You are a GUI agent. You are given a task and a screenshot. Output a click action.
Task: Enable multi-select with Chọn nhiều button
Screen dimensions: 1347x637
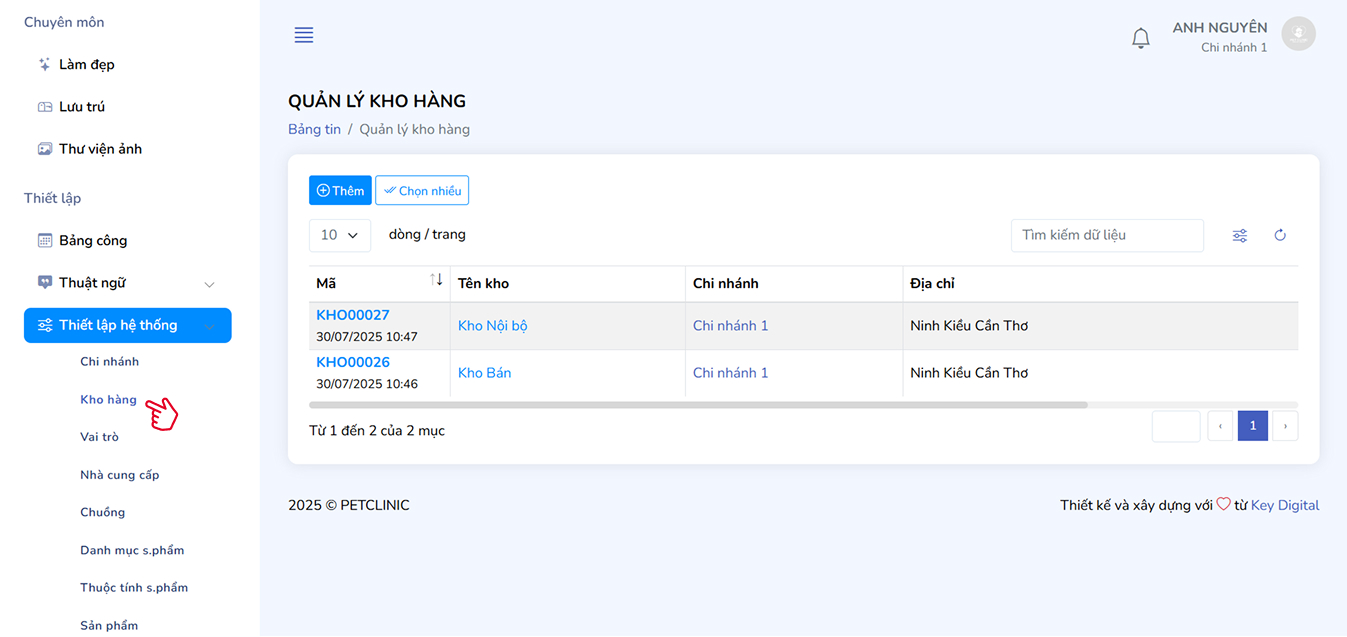422,191
